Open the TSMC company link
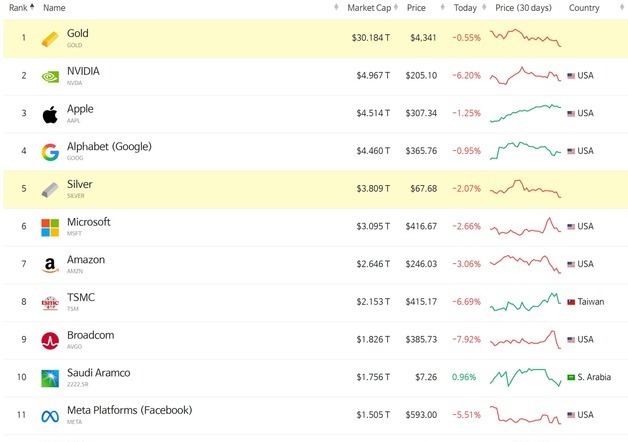This screenshot has height=442, width=628. click(81, 297)
